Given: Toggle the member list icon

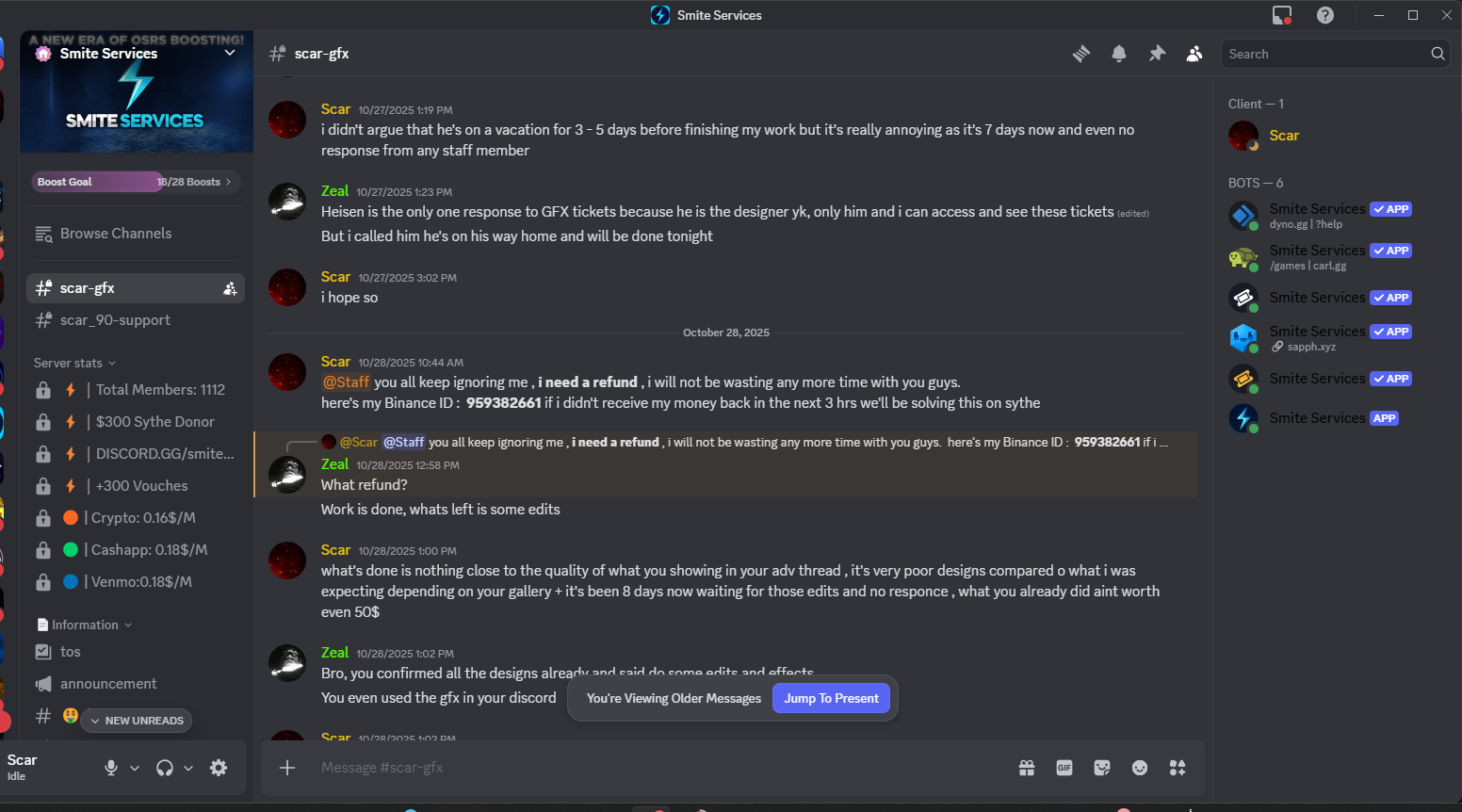Looking at the screenshot, I should [1194, 54].
